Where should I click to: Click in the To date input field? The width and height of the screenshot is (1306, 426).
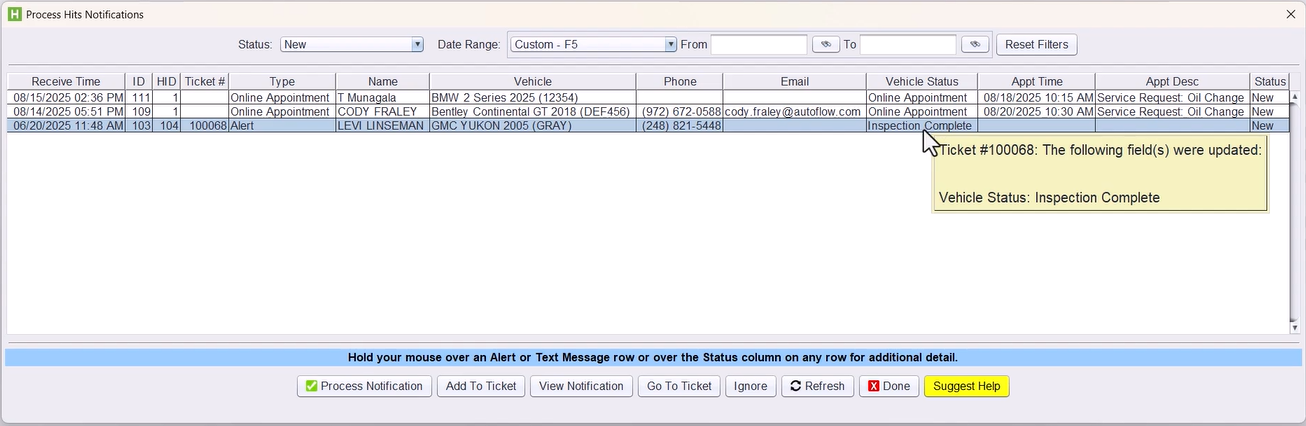[907, 45]
